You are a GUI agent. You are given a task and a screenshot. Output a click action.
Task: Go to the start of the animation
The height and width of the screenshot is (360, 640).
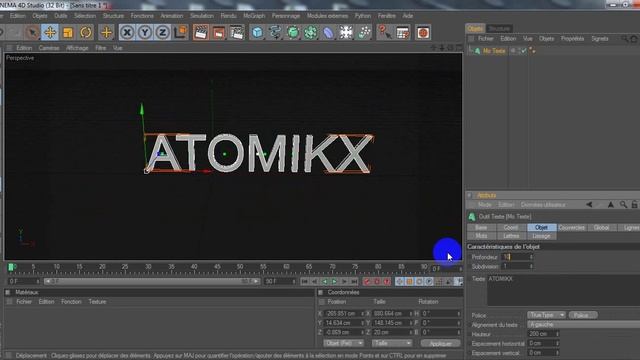point(304,282)
